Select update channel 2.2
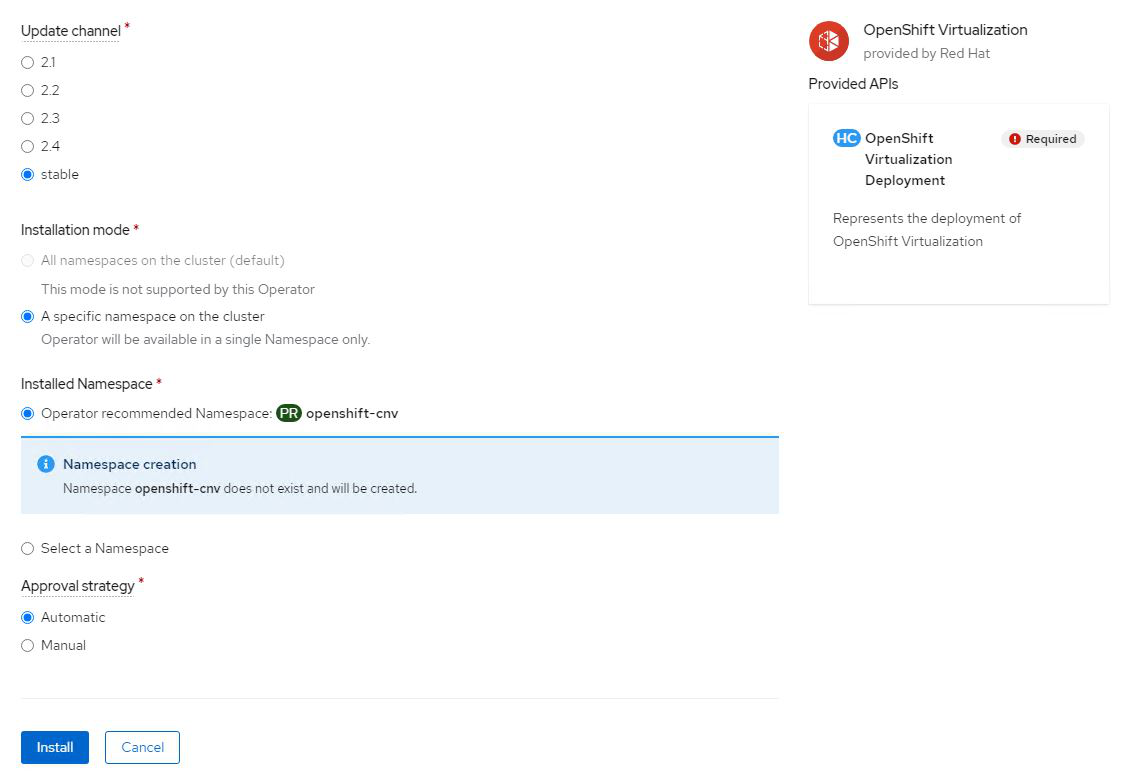This screenshot has height=783, width=1127. [28, 90]
